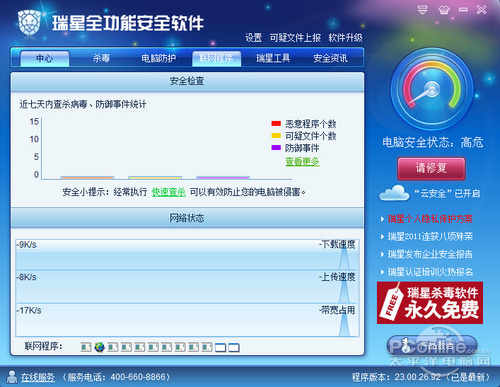Open the 安全资讯 tab
The height and width of the screenshot is (387, 500).
[330, 59]
